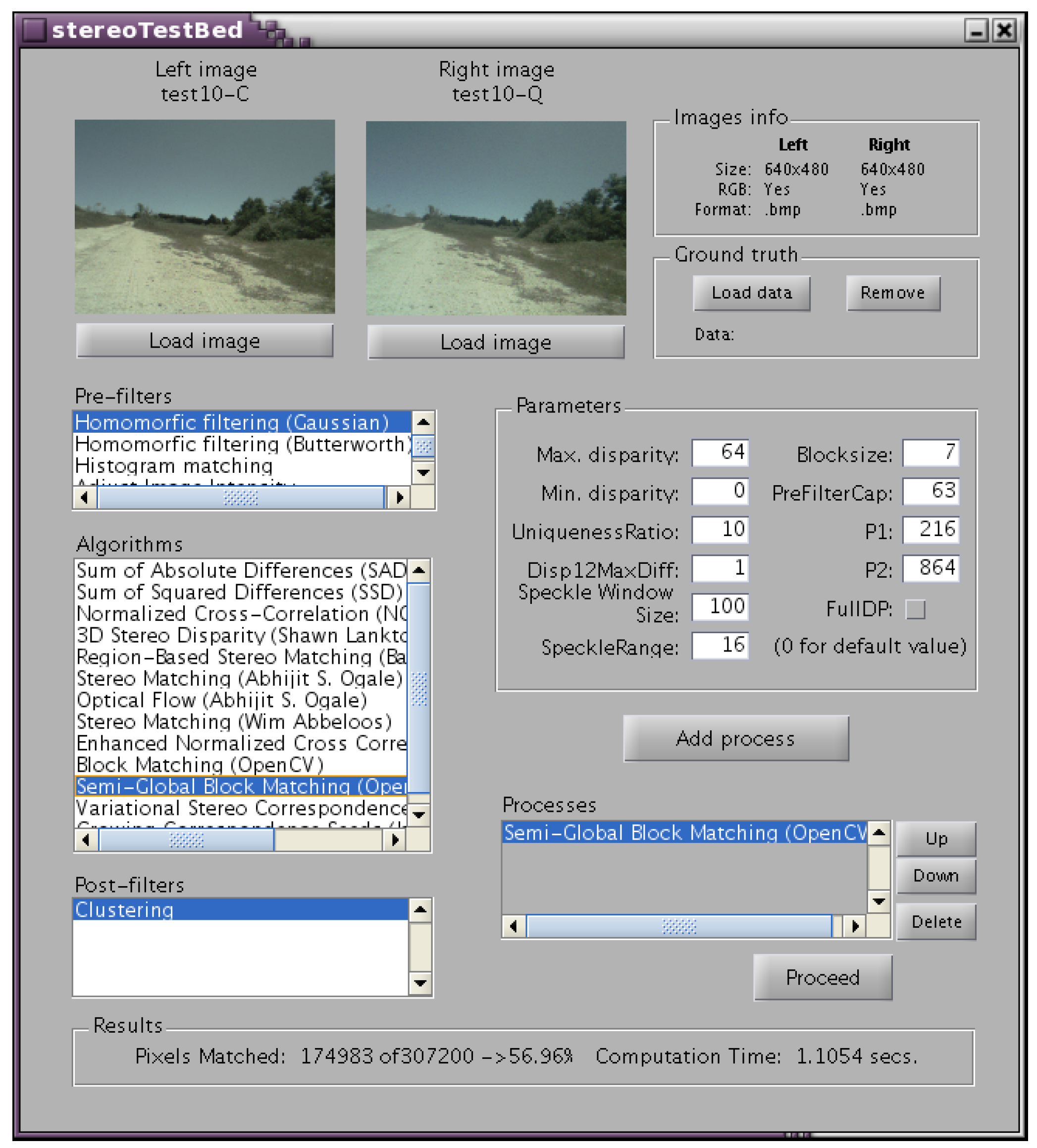1037x1148 pixels.
Task: Click the Proceed button
Action: pos(822,977)
